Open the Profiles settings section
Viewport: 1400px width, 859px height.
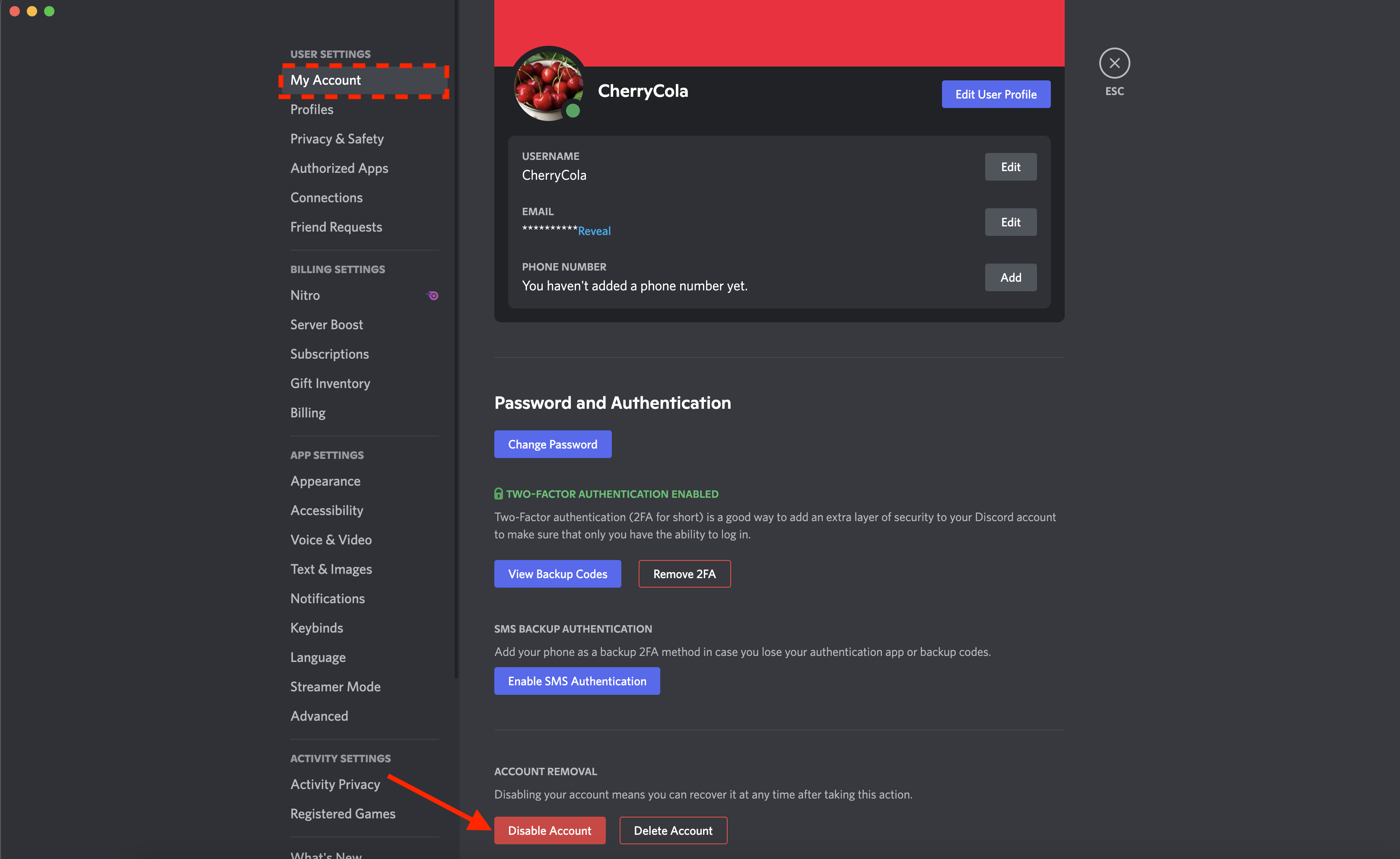(x=311, y=109)
